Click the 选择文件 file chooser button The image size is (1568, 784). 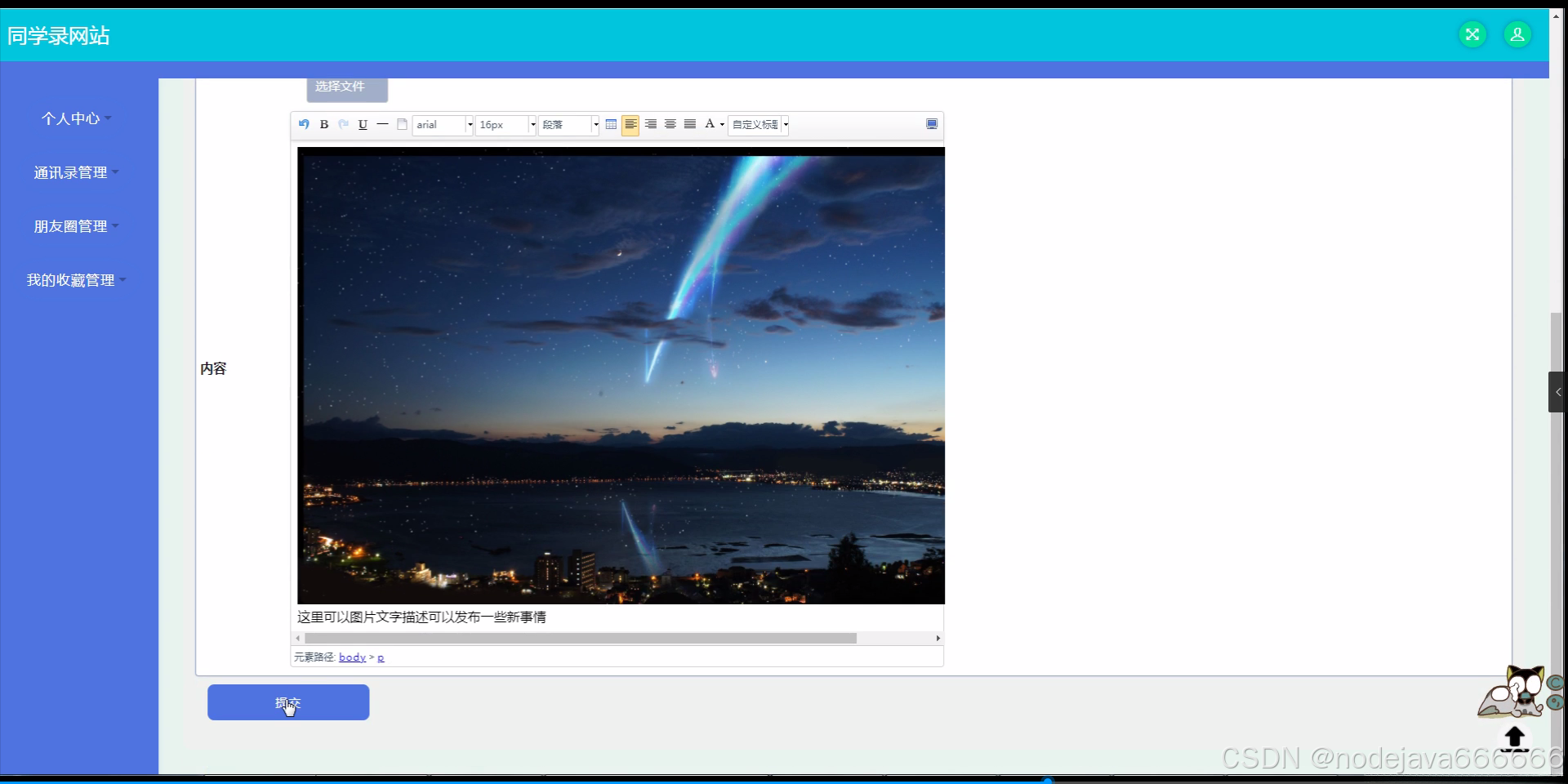(347, 88)
